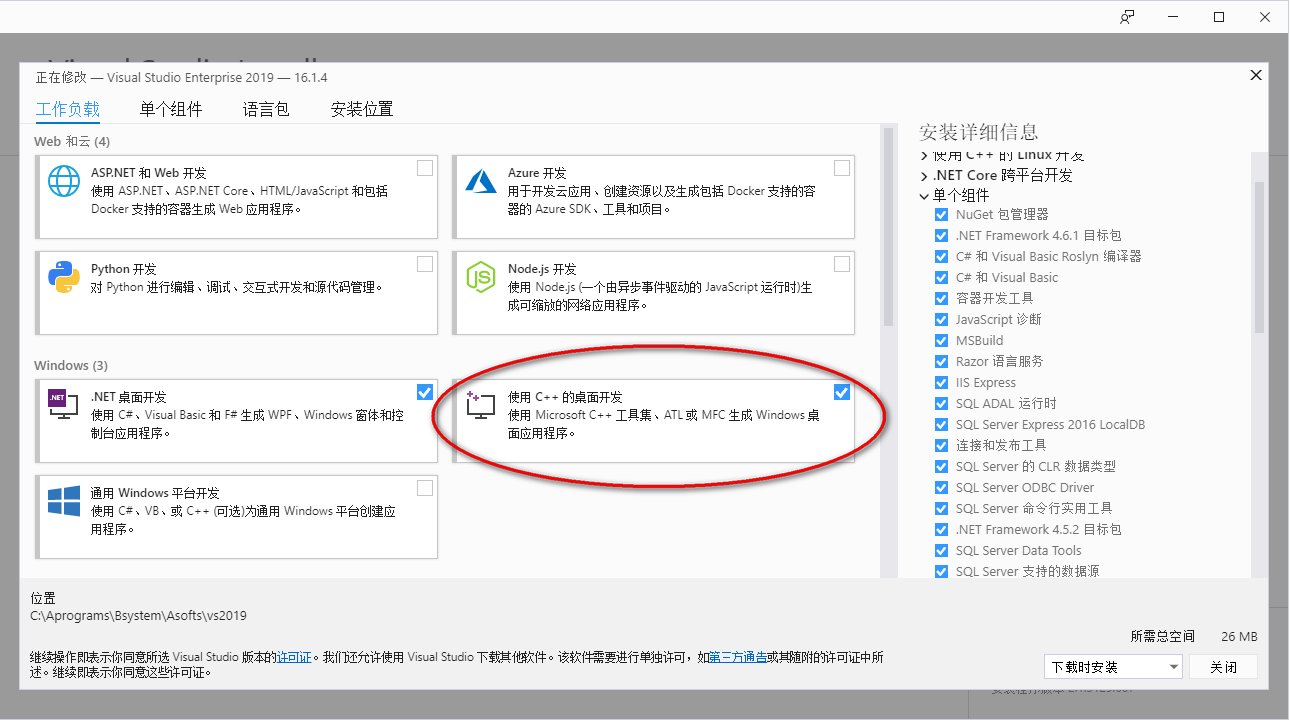Disable the .NET 桌面开发 checkbox
Screen dimensions: 1290x720
point(424,391)
